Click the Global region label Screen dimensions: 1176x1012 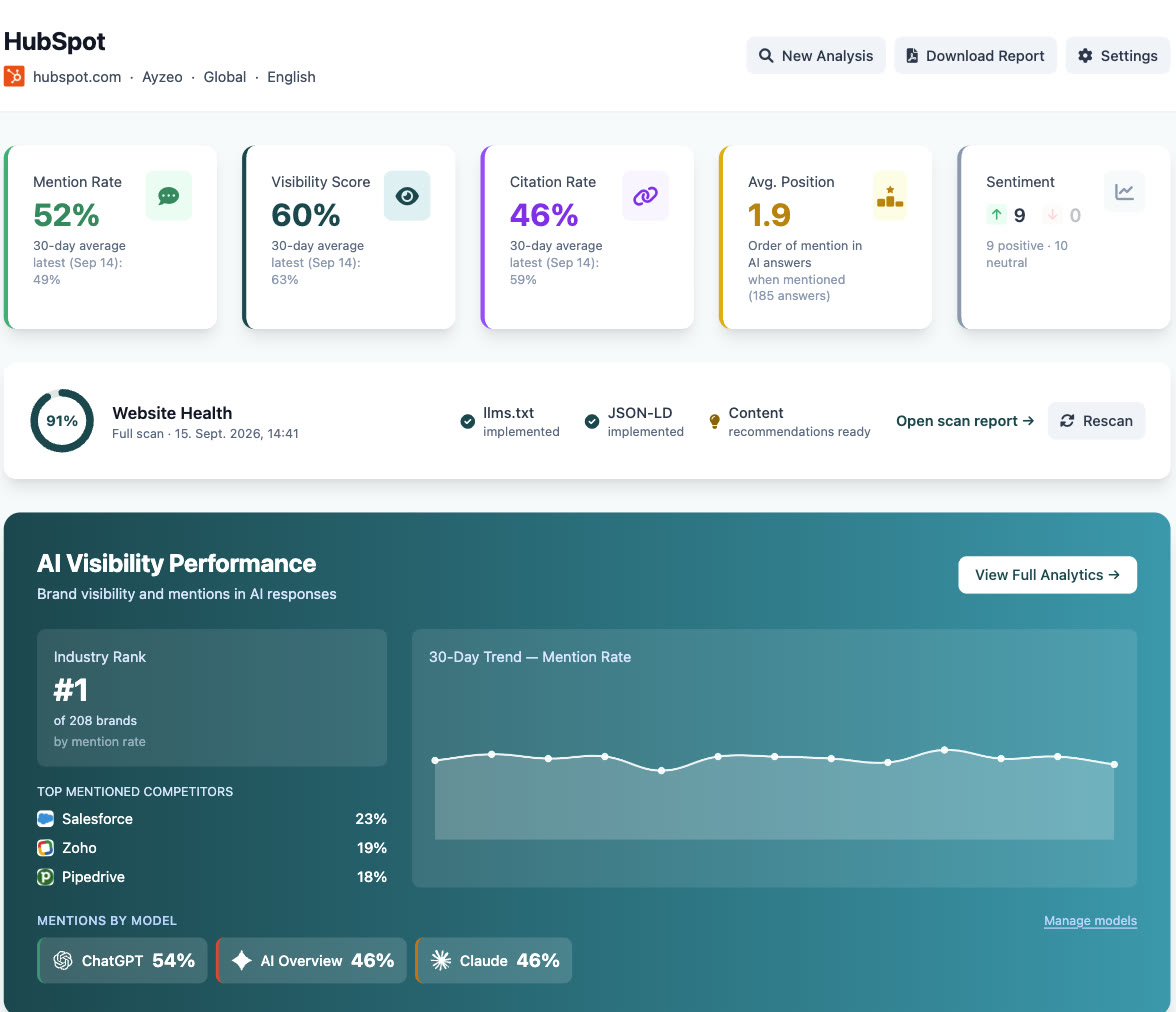click(225, 77)
